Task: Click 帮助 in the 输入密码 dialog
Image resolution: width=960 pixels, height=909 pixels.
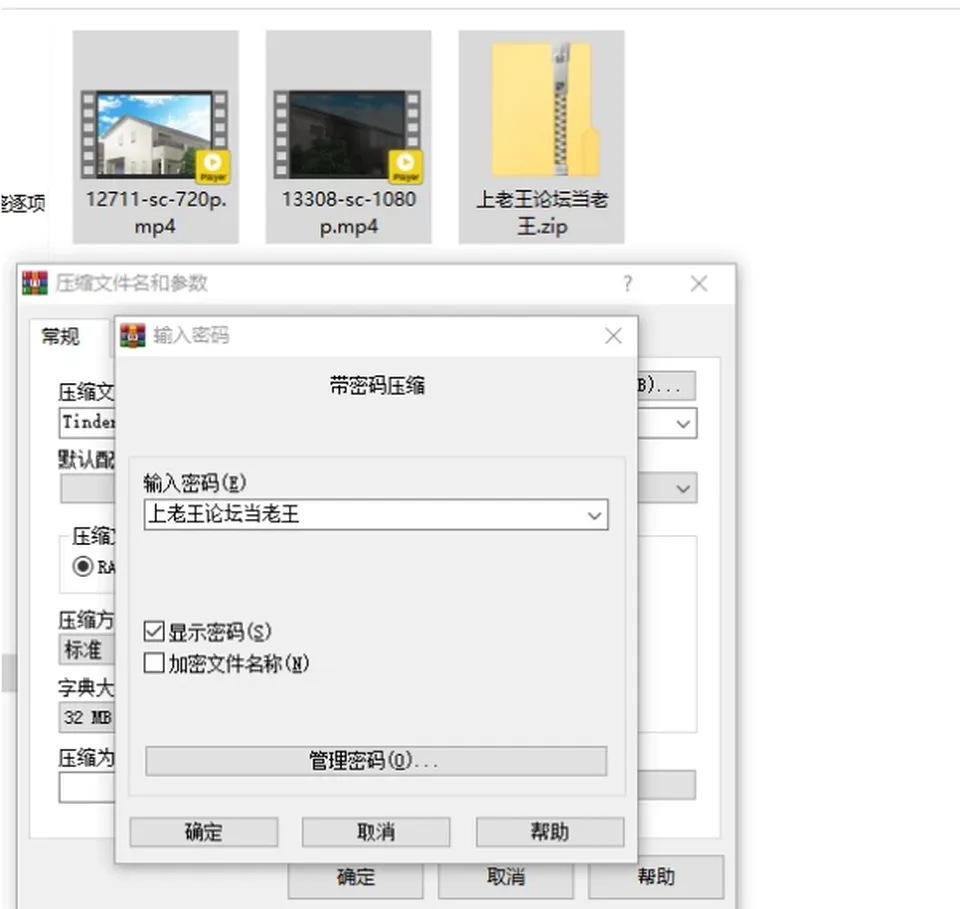Action: click(x=550, y=832)
